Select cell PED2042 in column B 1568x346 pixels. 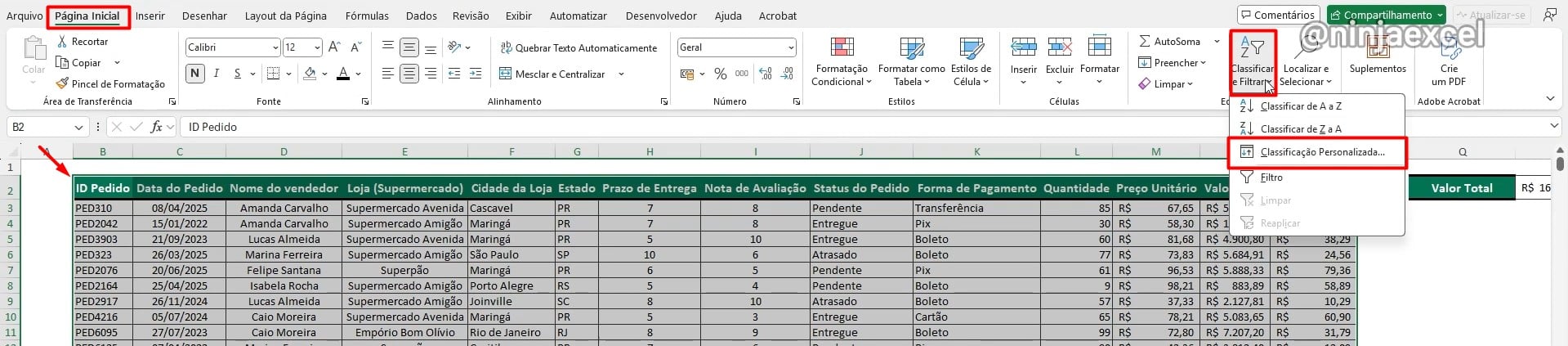coord(103,223)
